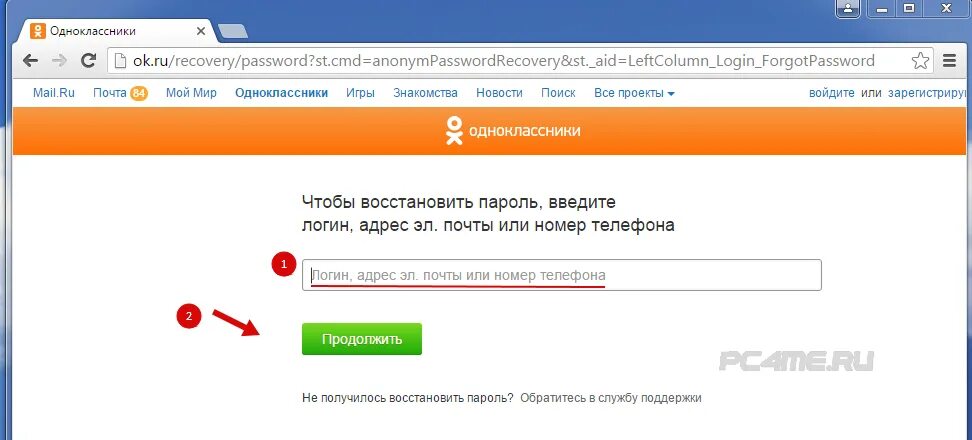Click the browser back arrow
The width and height of the screenshot is (972, 440).
tap(30, 61)
